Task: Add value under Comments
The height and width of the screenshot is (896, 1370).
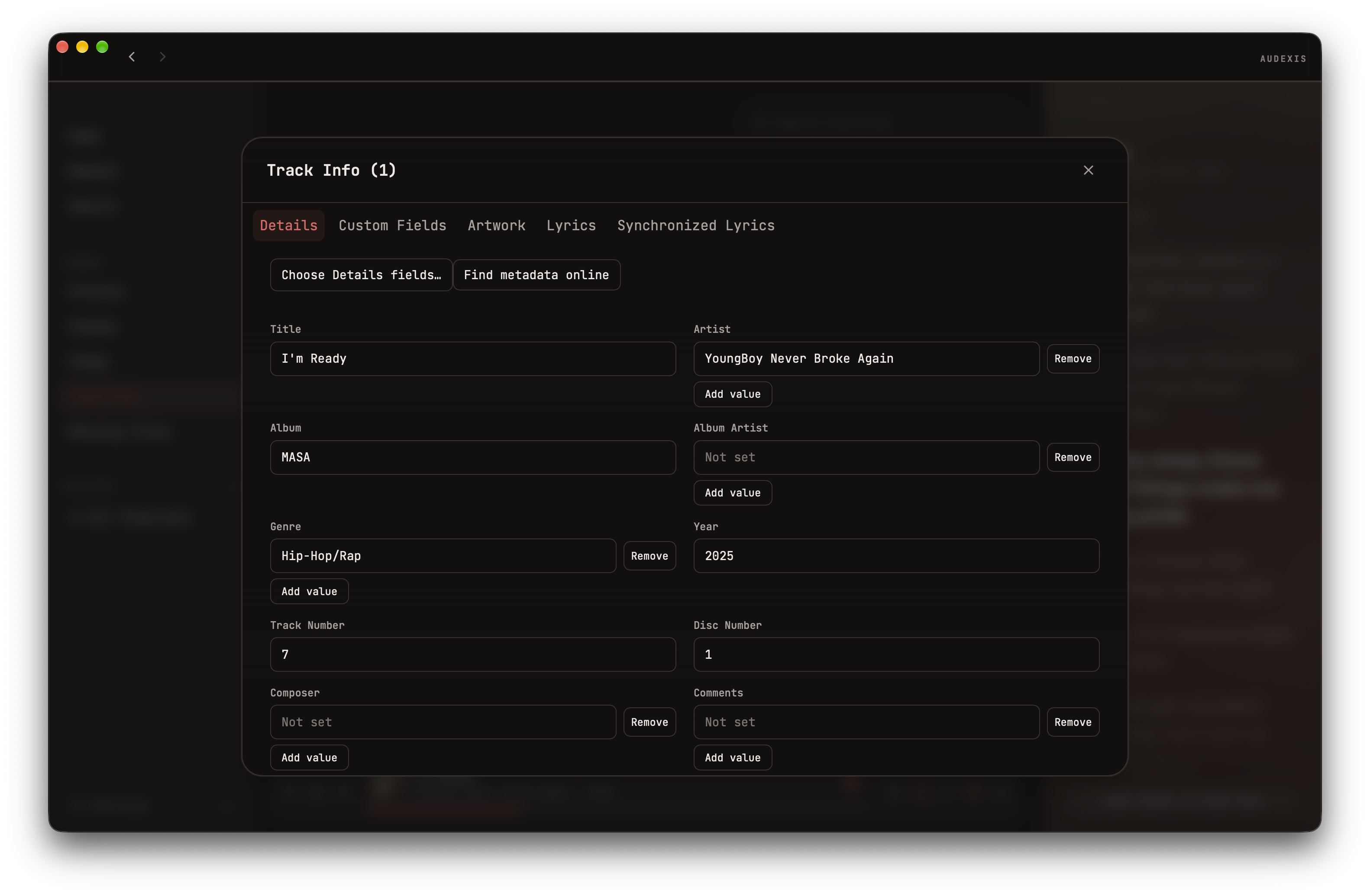Action: 732,758
